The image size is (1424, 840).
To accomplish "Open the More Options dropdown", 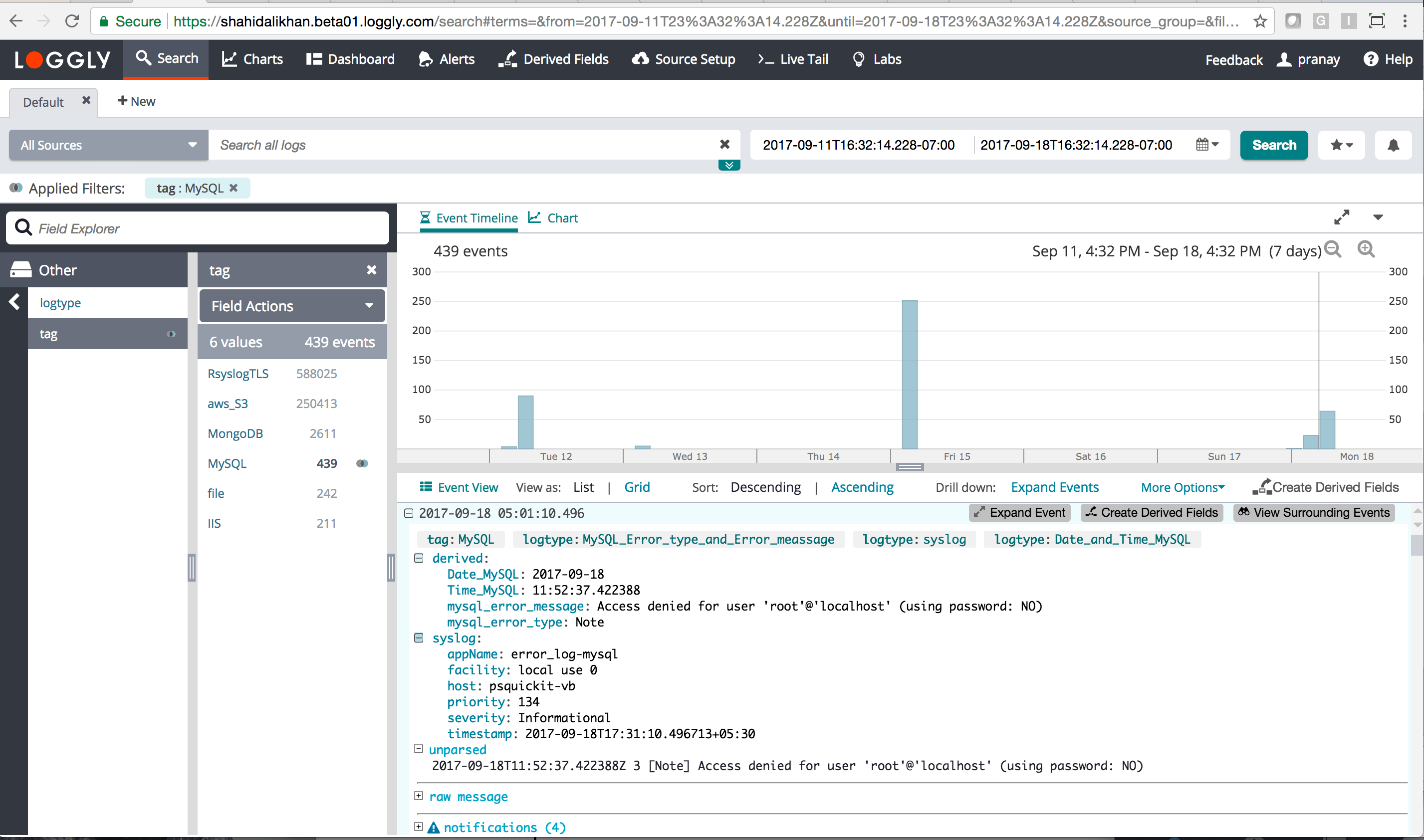I will (1183, 488).
